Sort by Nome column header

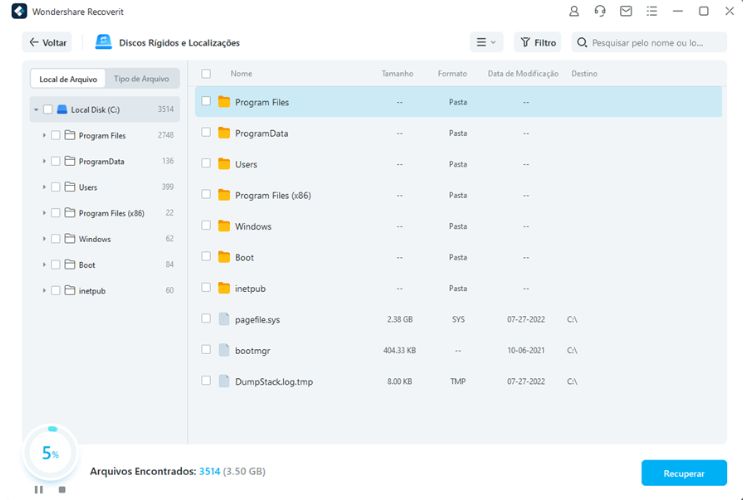click(241, 74)
